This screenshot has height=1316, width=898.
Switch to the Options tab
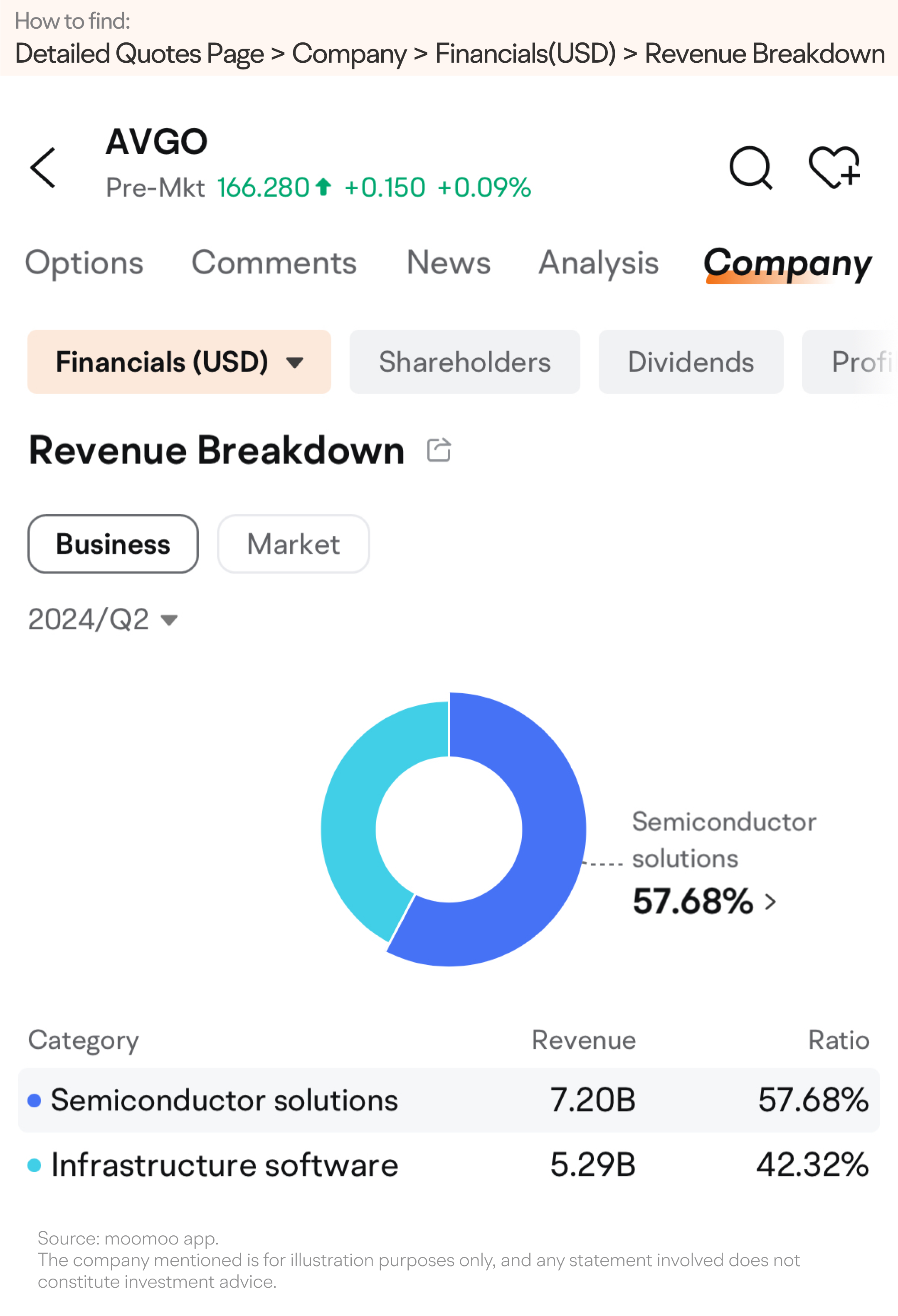coord(84,263)
